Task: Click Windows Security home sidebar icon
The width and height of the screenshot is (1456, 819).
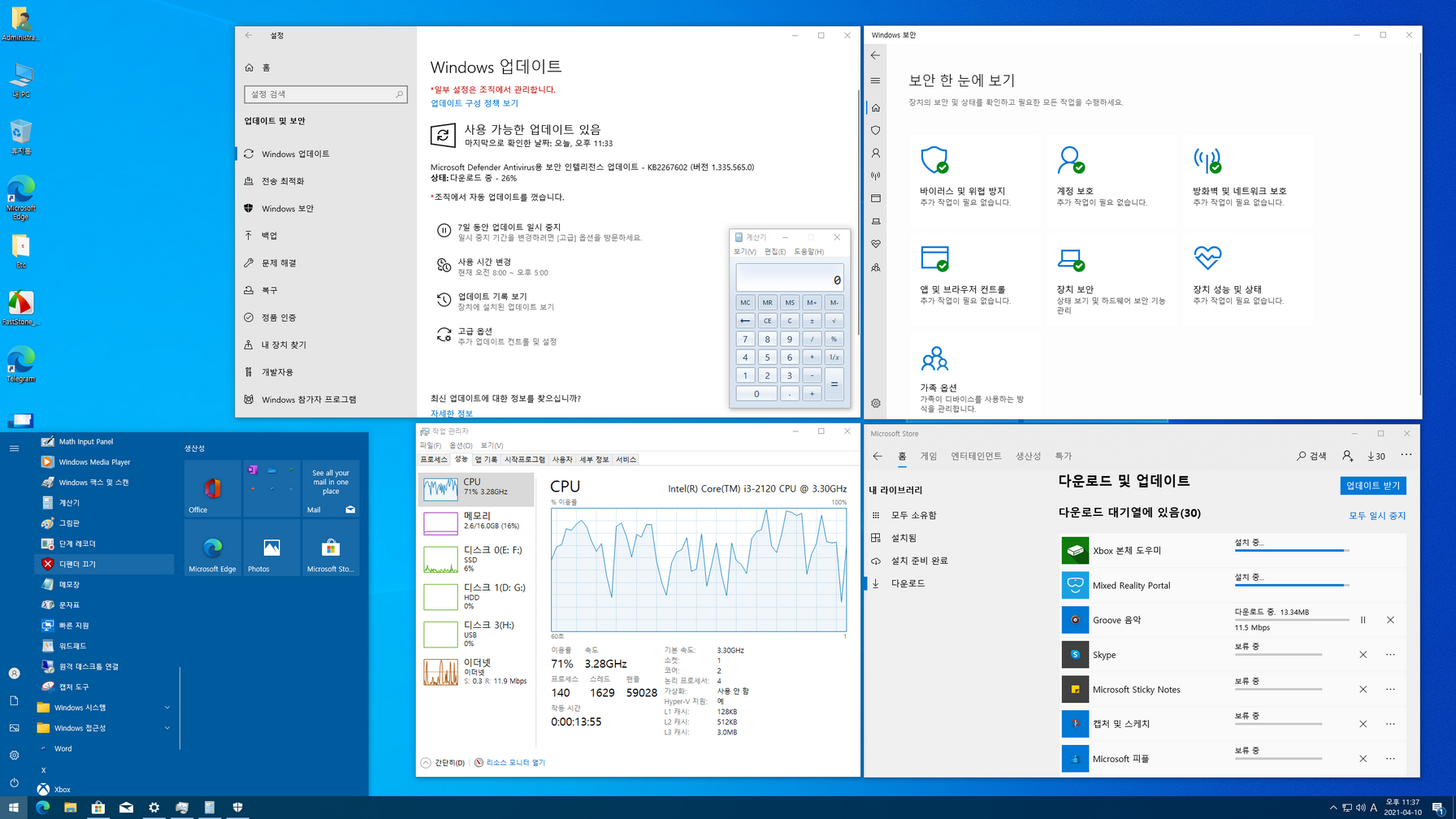Action: coord(875,107)
